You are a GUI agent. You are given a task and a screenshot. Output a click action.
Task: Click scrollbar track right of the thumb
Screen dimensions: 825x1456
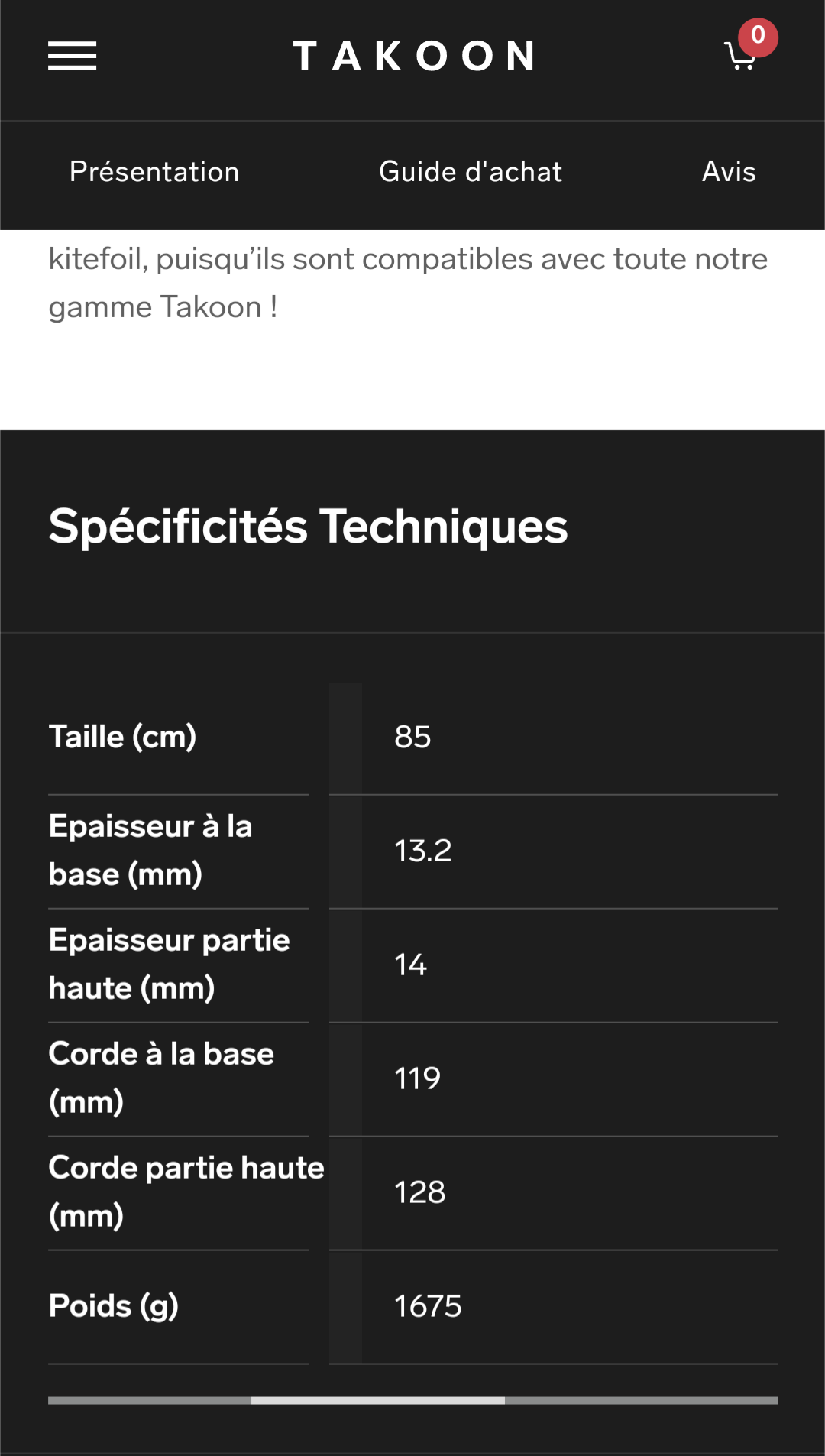point(642,1400)
